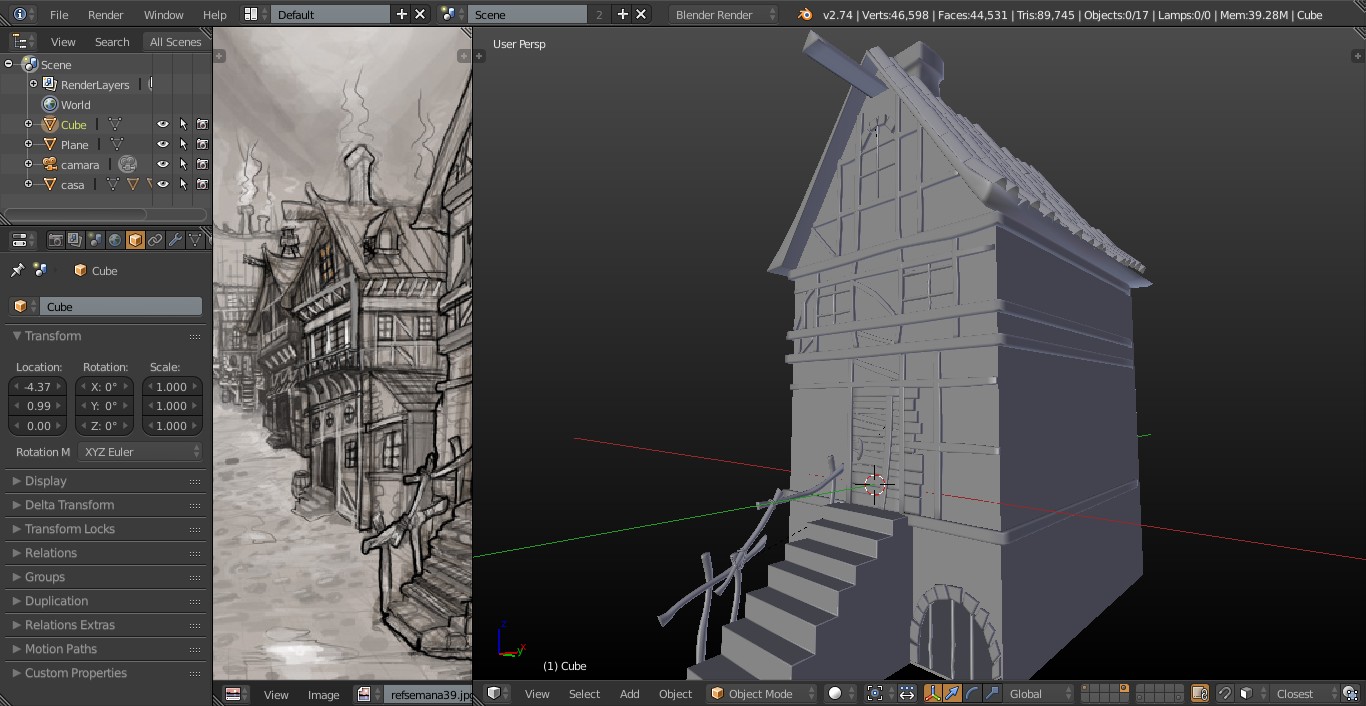
Task: Expand the RenderLayers node
Action: click(33, 84)
